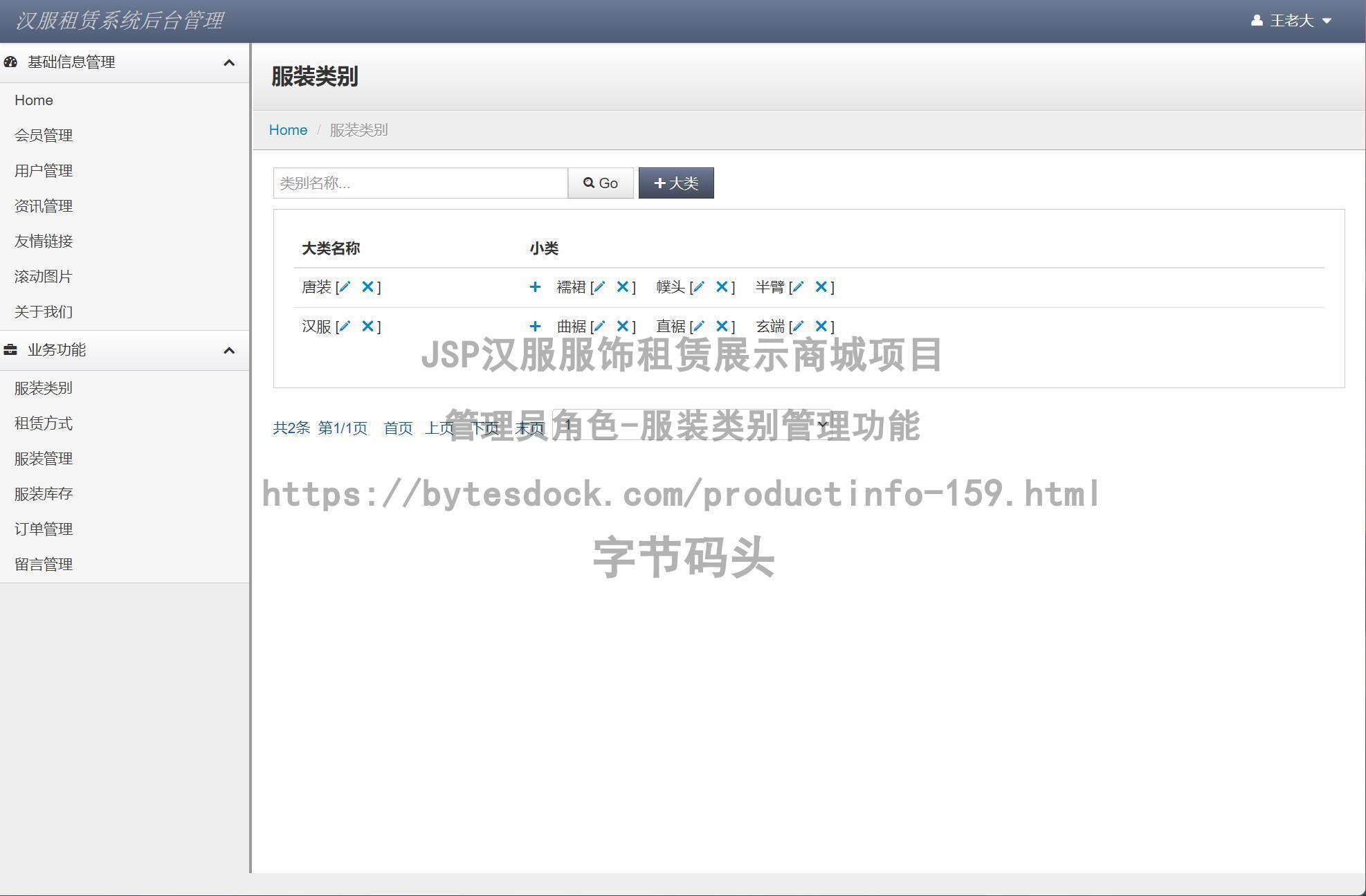Viewport: 1366px width, 896px height.
Task: Delete the 唐装 category
Action: (x=367, y=287)
